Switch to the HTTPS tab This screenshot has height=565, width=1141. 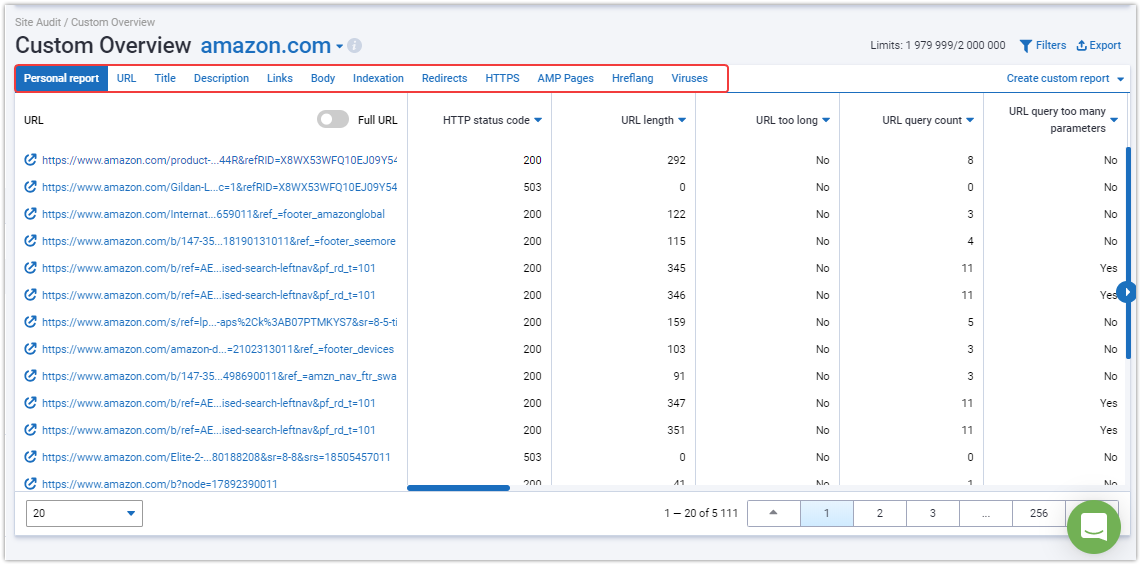503,79
